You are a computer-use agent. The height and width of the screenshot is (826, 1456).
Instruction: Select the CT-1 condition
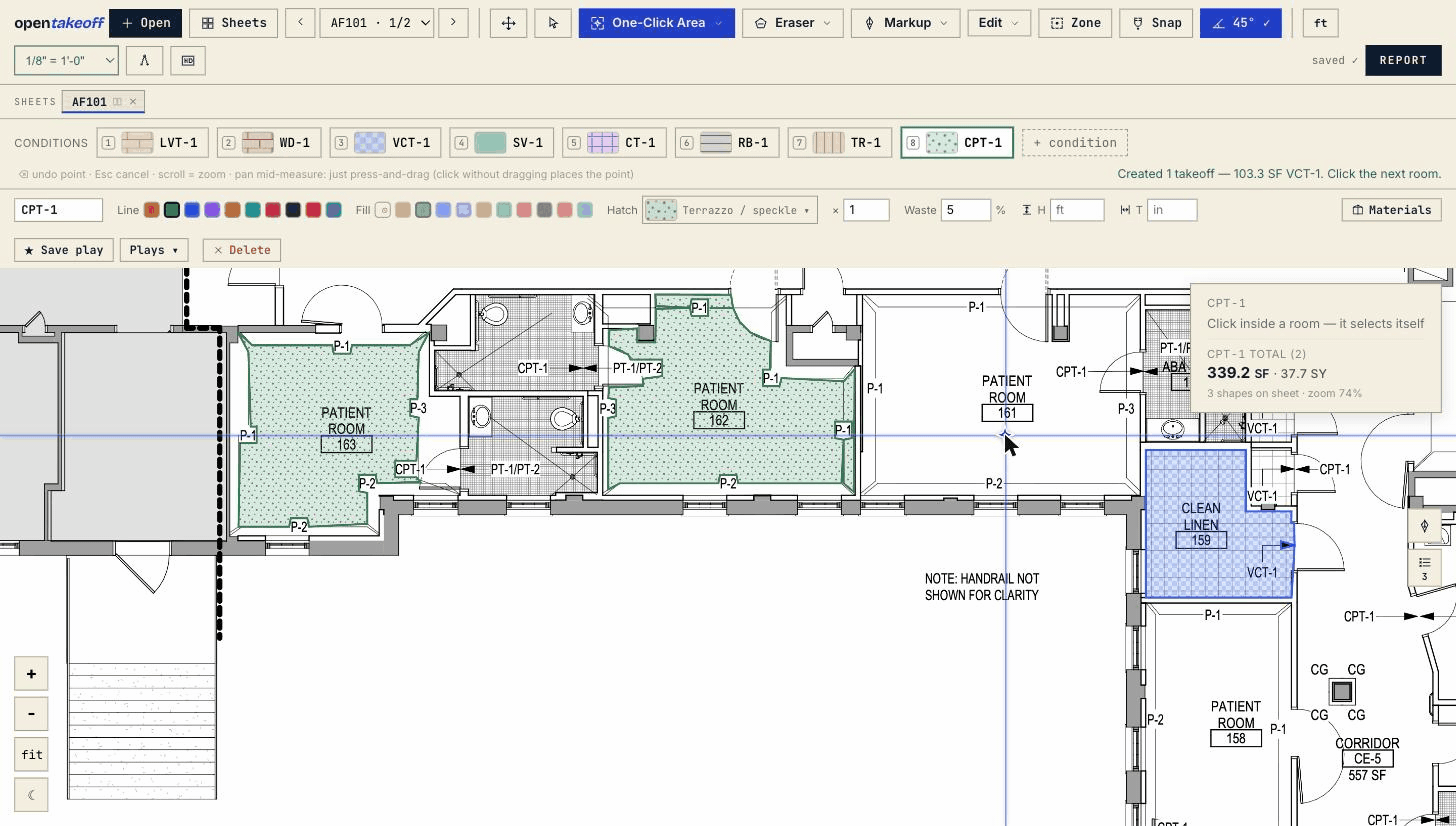[614, 143]
